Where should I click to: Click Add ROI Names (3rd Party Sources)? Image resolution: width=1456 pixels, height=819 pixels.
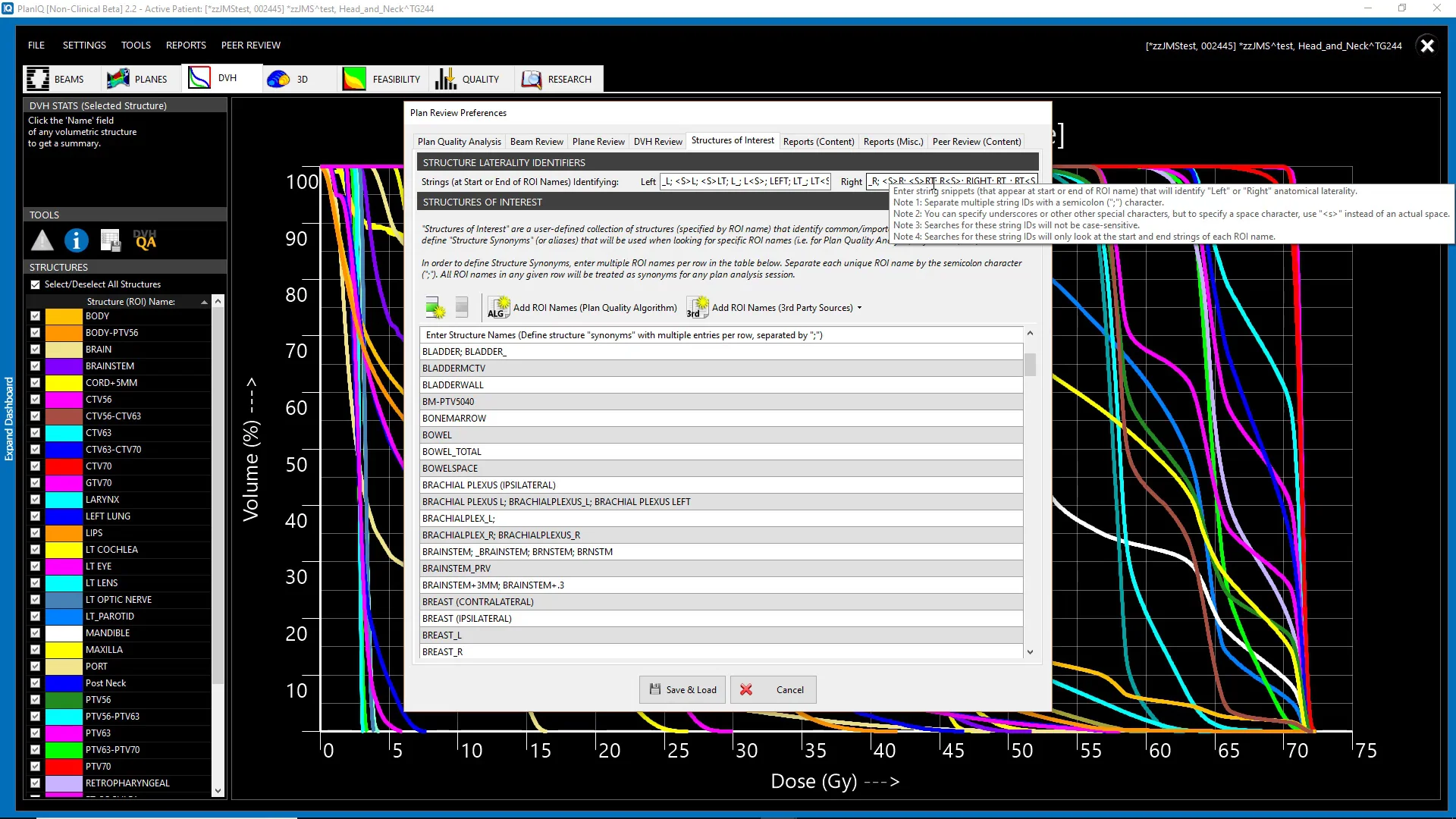tap(775, 307)
